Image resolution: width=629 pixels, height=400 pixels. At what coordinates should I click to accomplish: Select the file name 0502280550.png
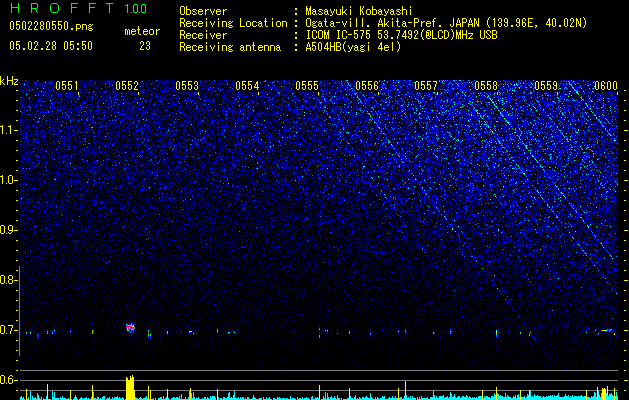51,26
